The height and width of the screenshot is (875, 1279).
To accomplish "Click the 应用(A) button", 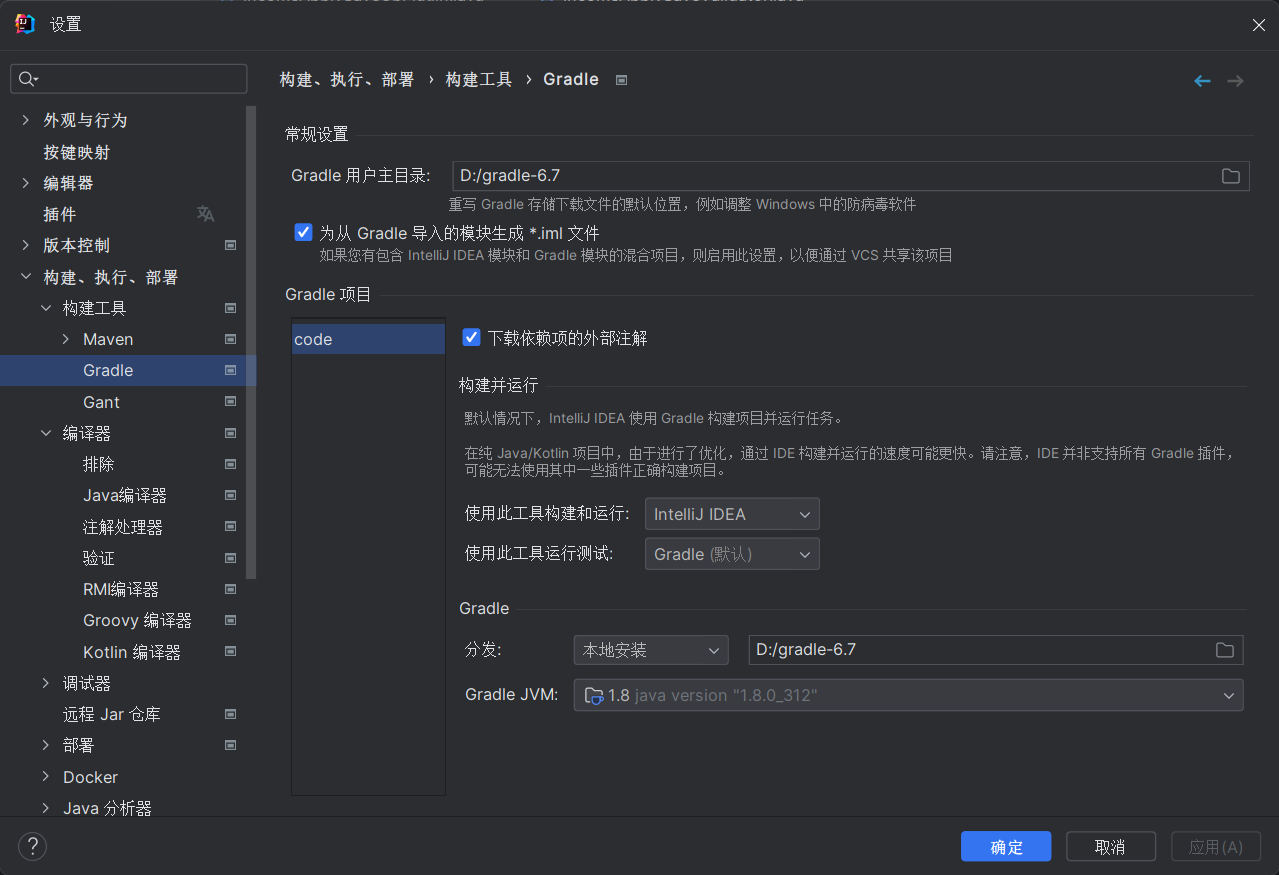I will [x=1216, y=847].
